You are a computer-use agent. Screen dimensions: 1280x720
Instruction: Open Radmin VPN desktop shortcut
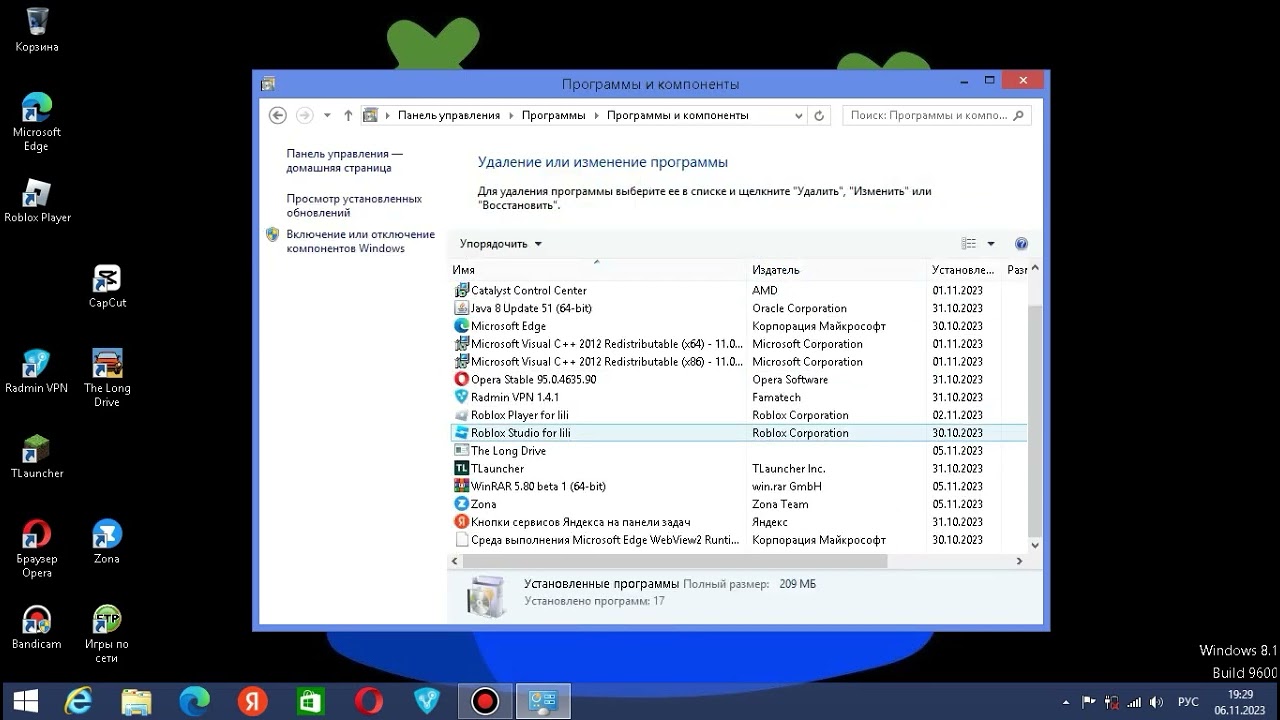(37, 371)
